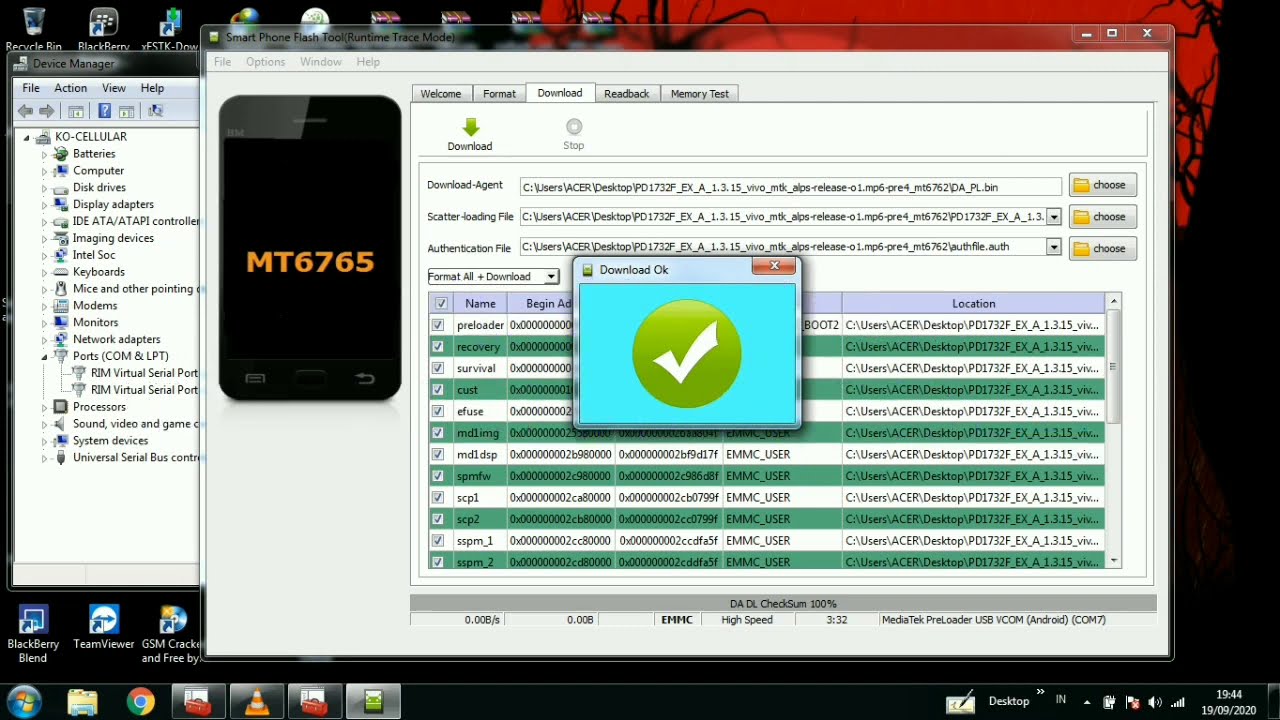Open the Recycle Bin desktop icon
The image size is (1280, 720).
(x=33, y=29)
